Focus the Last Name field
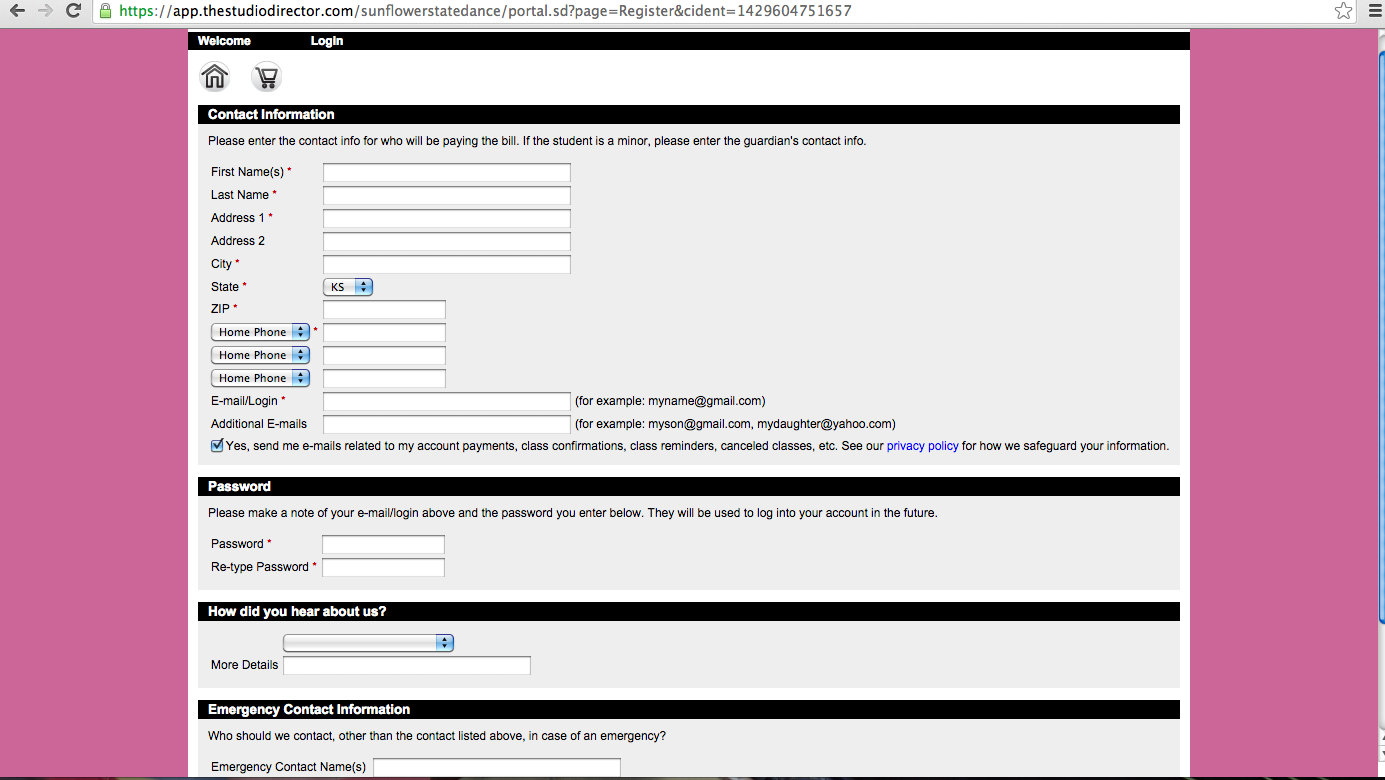Screen dimensions: 1385x780 (447, 195)
